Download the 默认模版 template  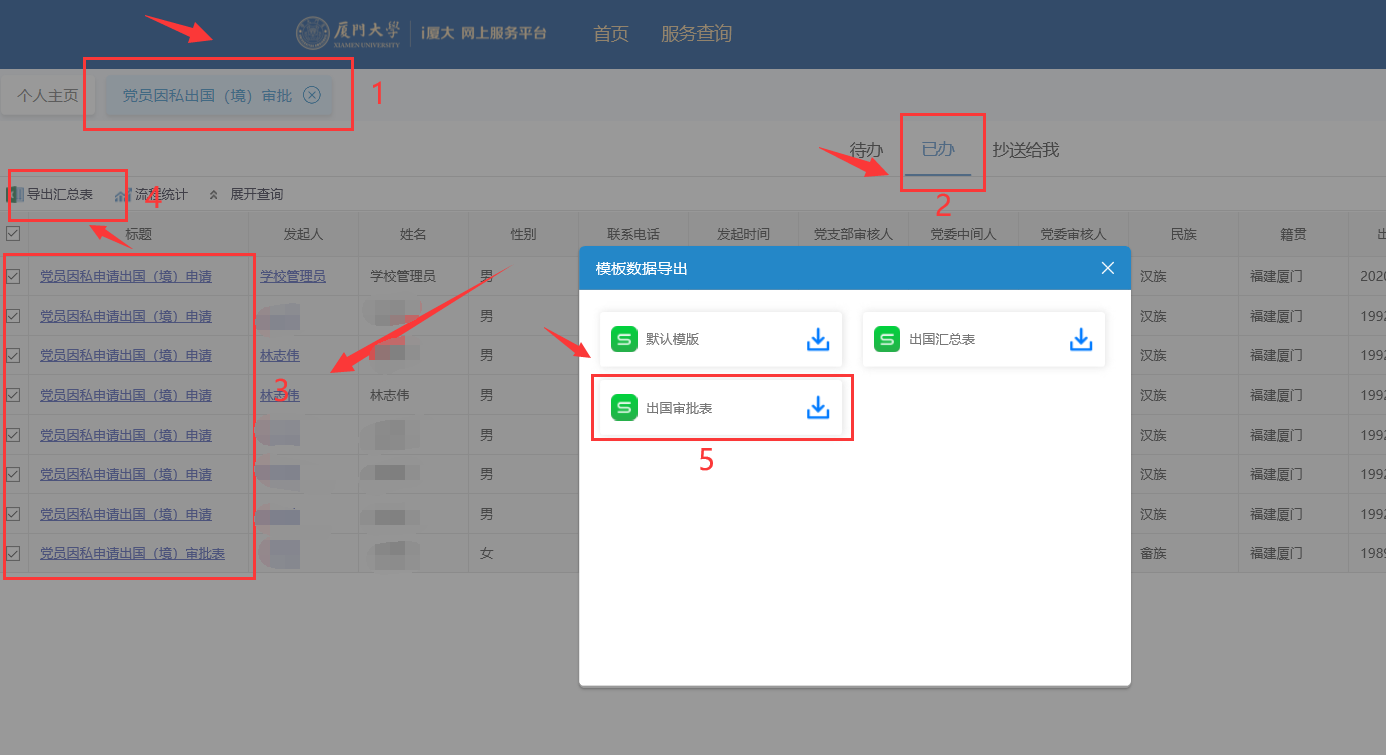pos(818,339)
